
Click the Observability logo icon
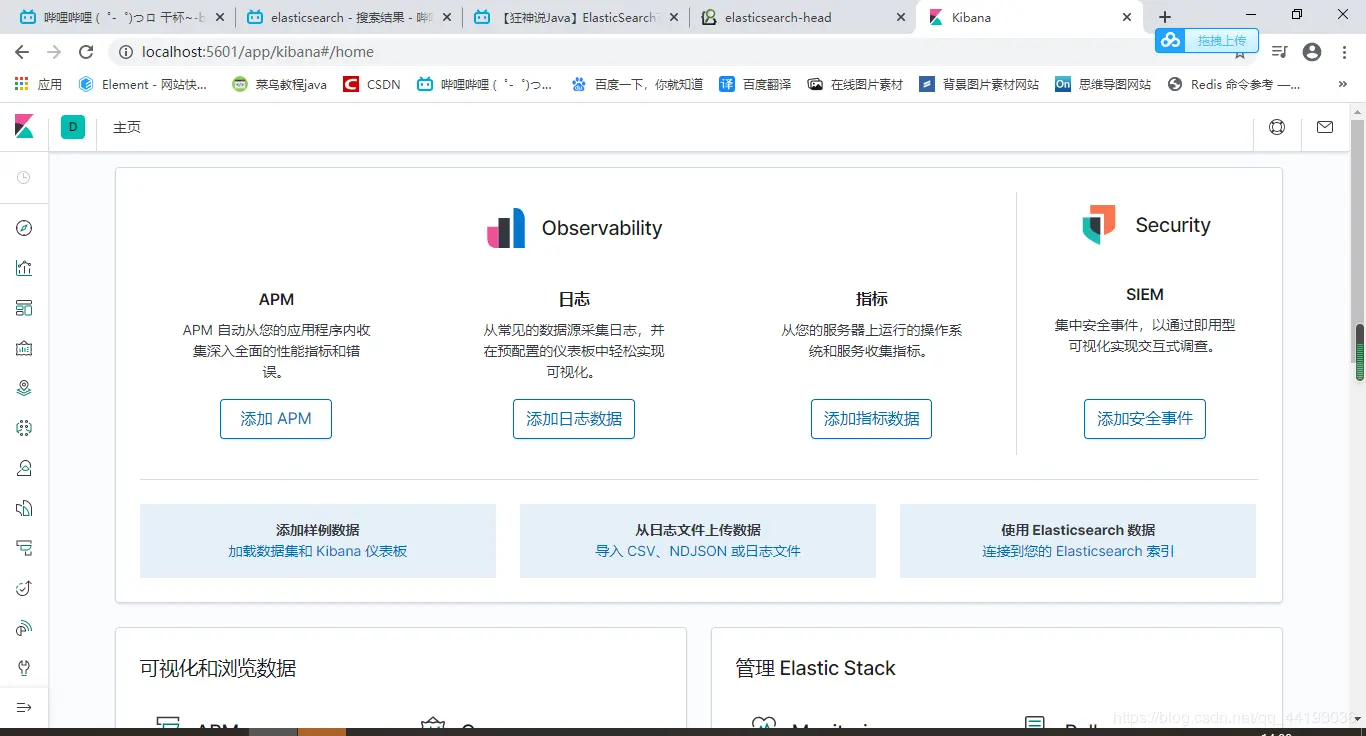506,228
